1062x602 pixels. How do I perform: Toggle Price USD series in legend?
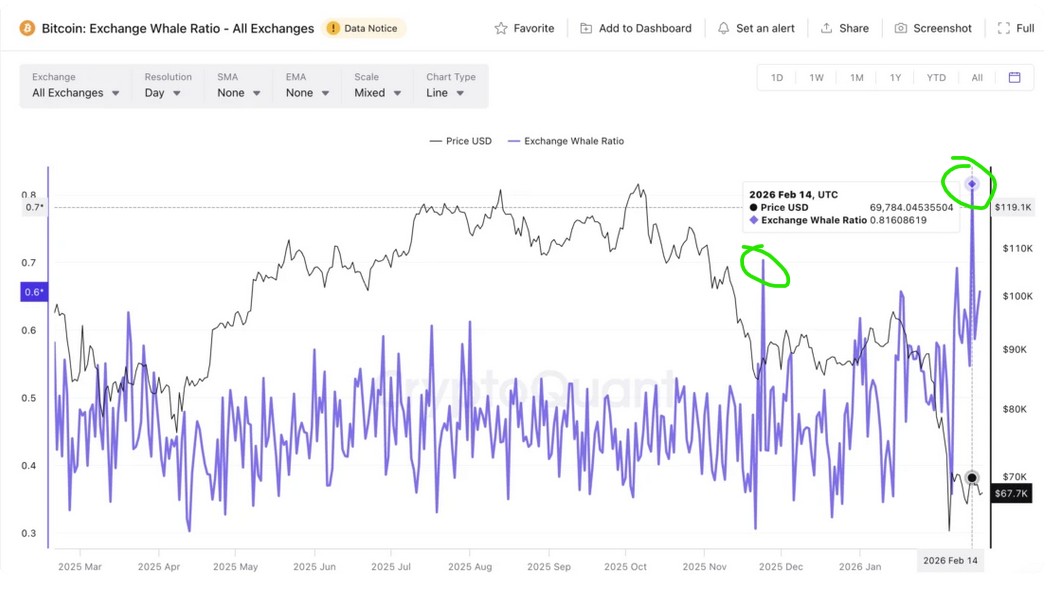[461, 141]
